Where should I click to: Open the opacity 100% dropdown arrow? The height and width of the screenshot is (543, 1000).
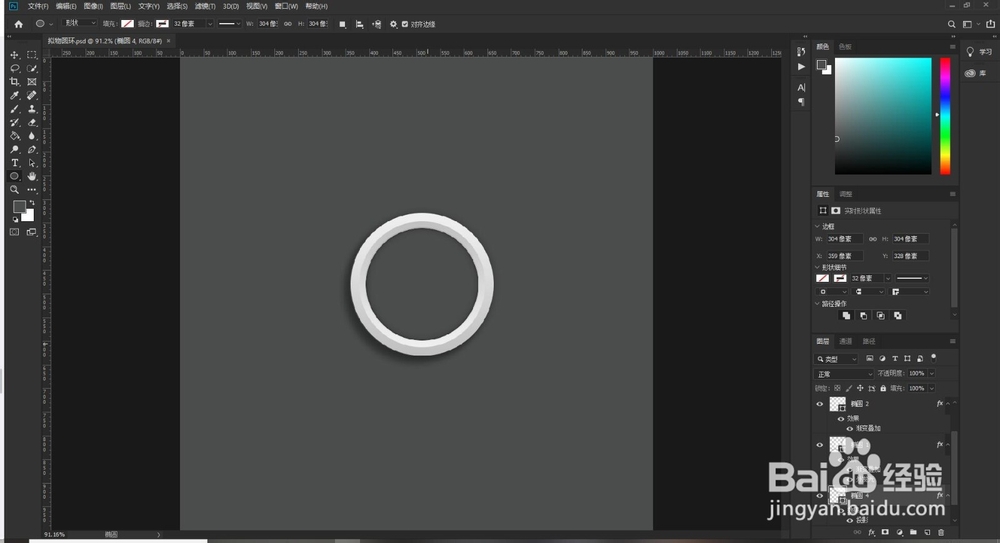tap(932, 373)
